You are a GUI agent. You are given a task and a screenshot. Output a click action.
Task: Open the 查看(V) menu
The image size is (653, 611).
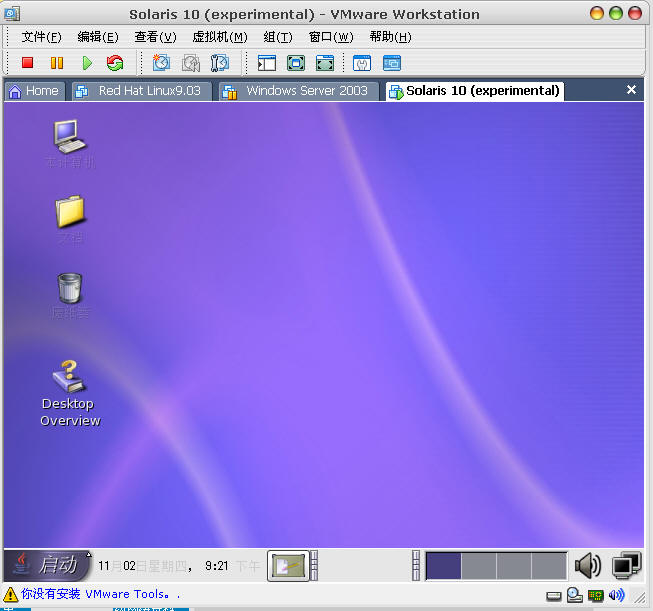click(155, 37)
